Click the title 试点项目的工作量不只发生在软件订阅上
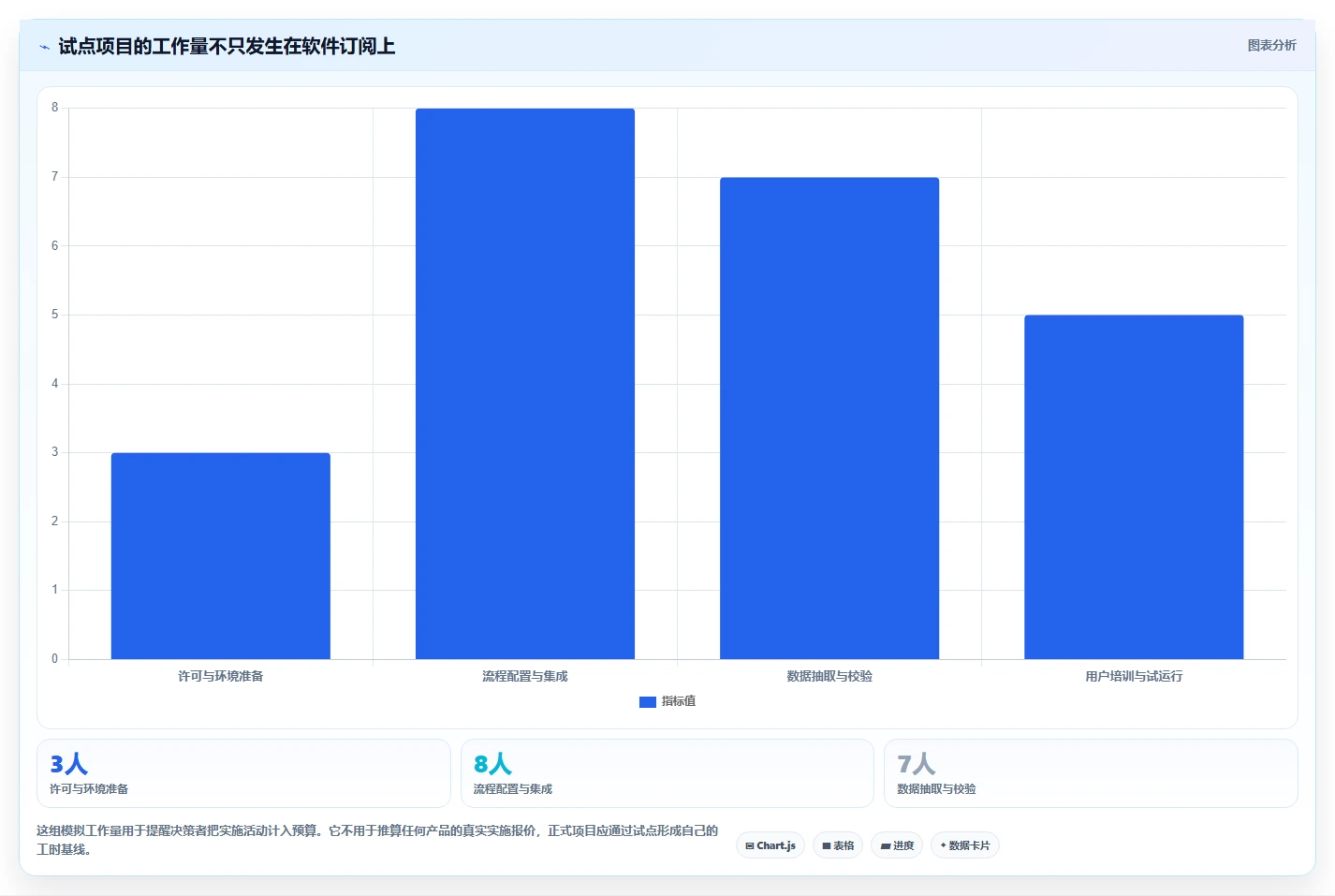 tap(227, 47)
